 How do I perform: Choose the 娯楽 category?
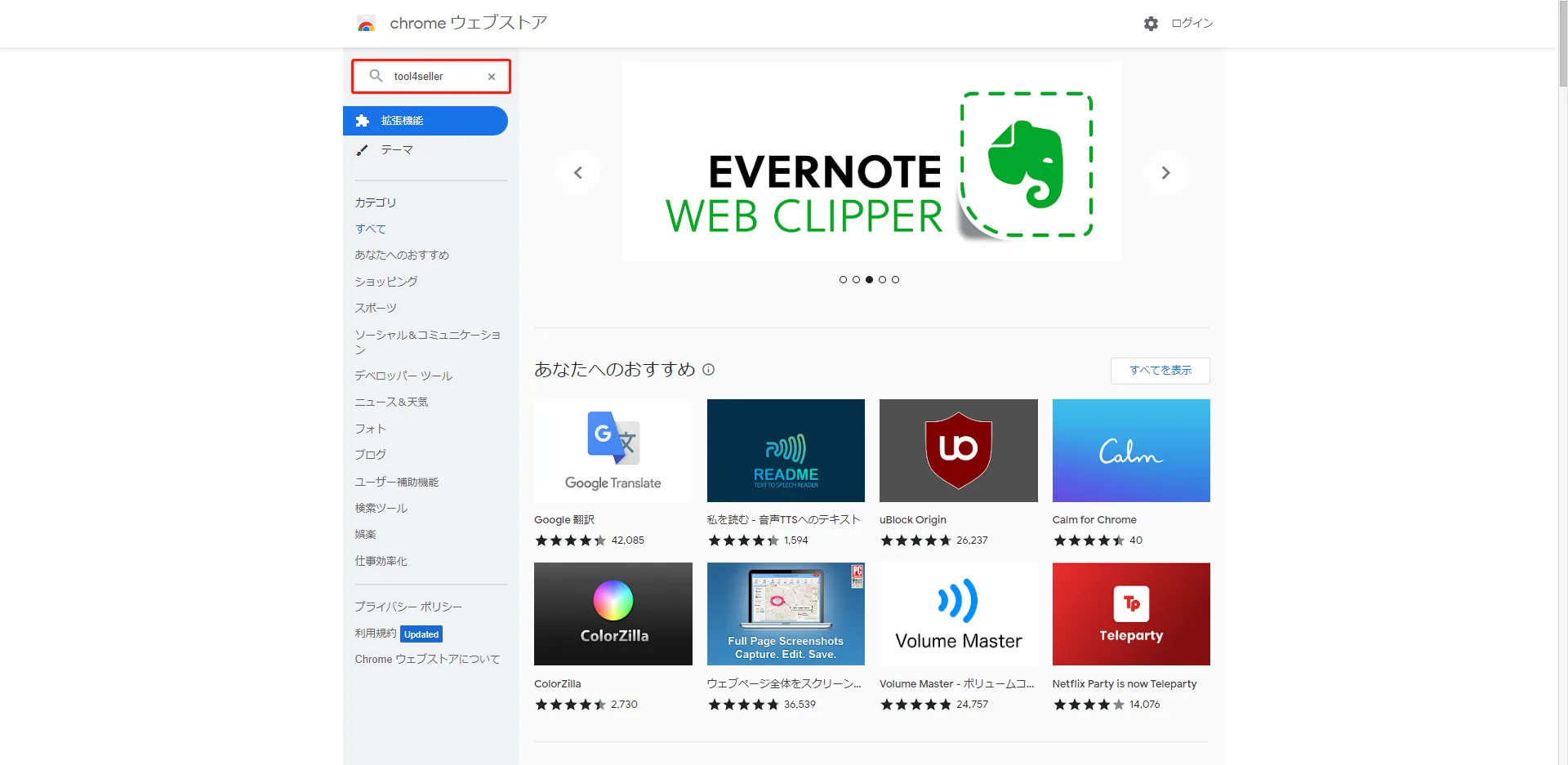point(365,534)
